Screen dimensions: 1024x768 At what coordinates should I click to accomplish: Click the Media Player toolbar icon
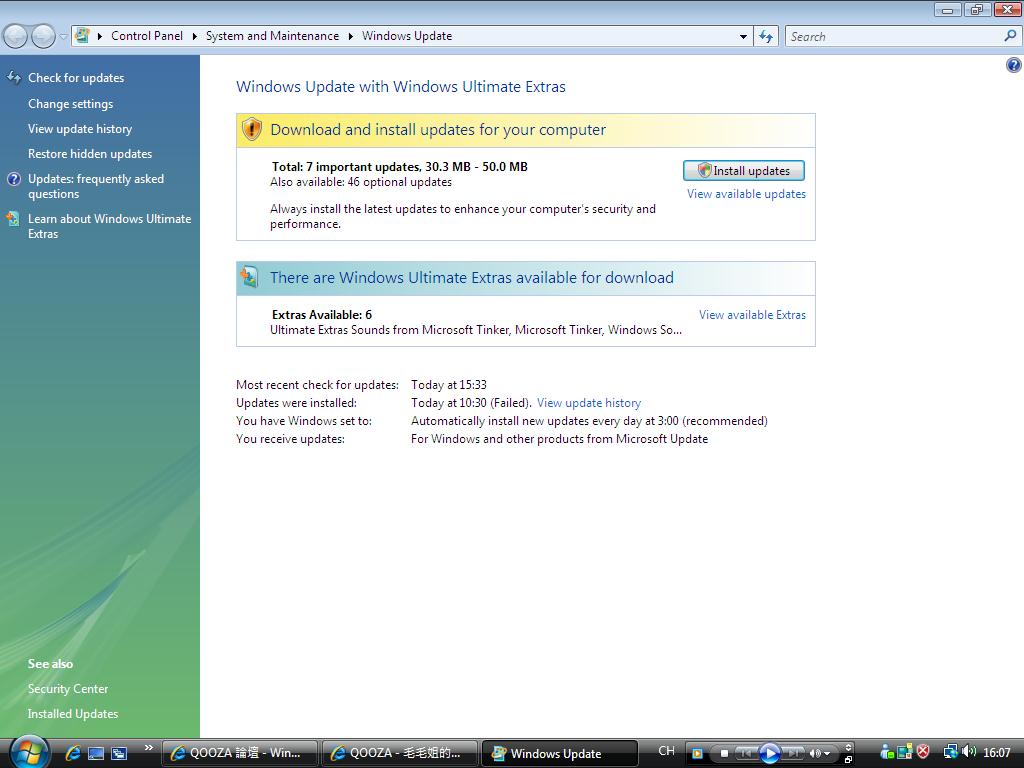[697, 753]
